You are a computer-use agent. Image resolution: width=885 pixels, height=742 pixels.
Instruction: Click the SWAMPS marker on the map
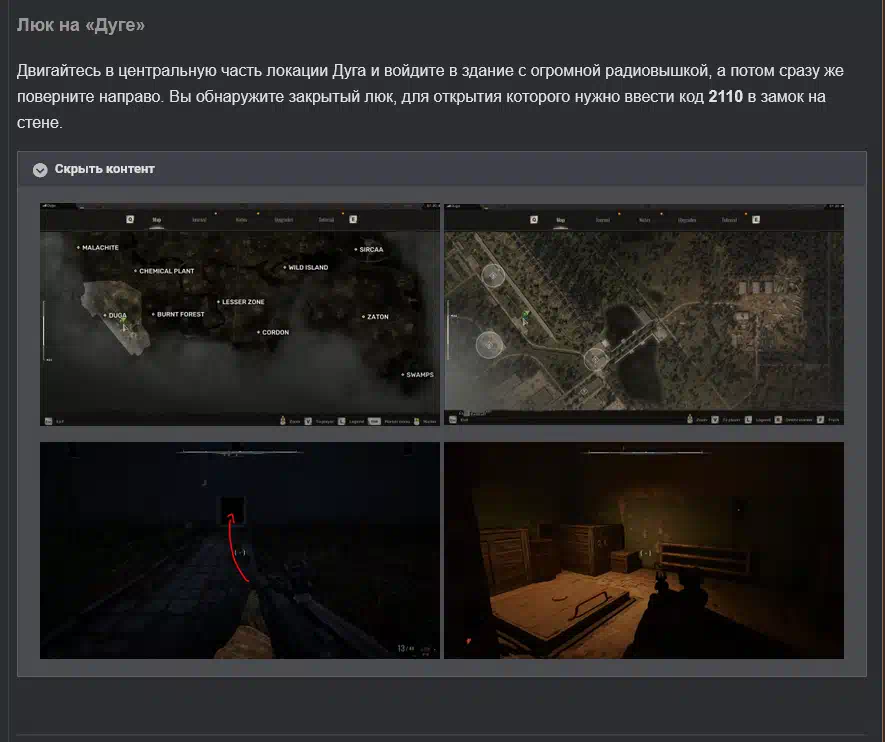pyautogui.click(x=417, y=374)
